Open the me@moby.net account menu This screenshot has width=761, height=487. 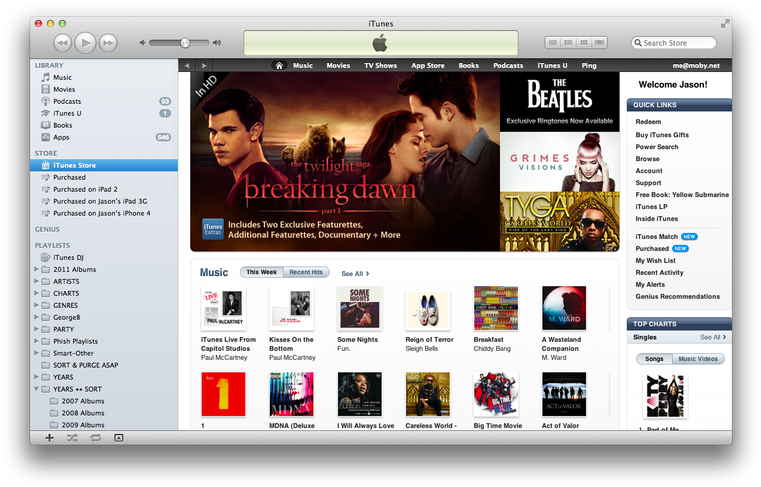pyautogui.click(x=696, y=66)
